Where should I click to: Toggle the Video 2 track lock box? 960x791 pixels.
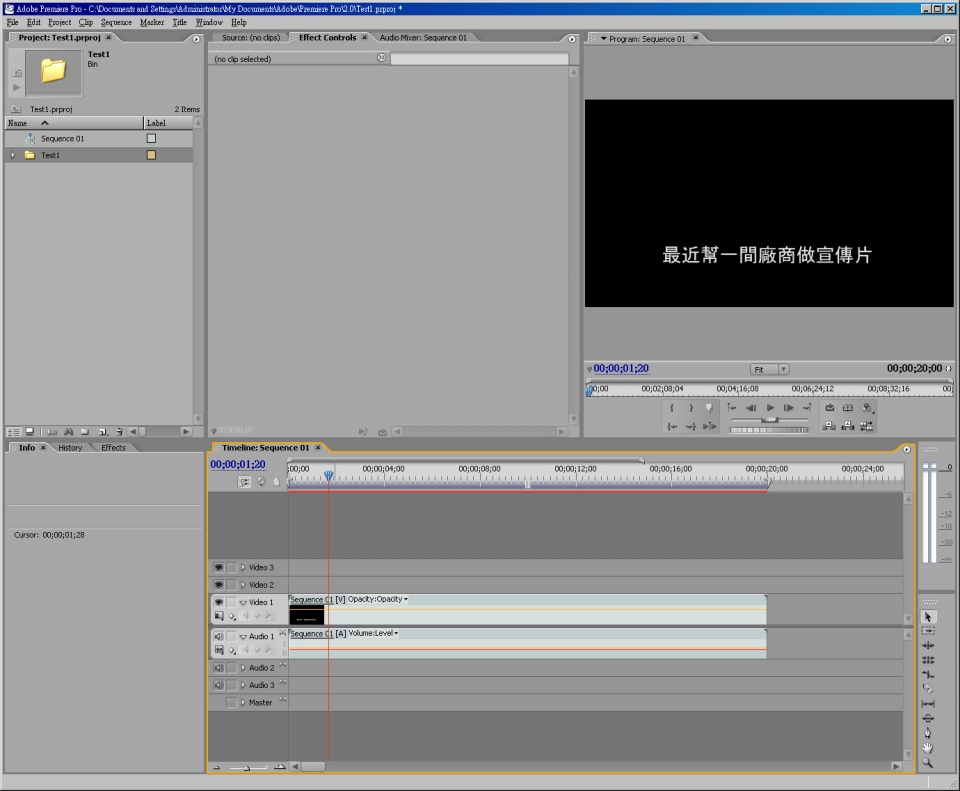(x=232, y=585)
